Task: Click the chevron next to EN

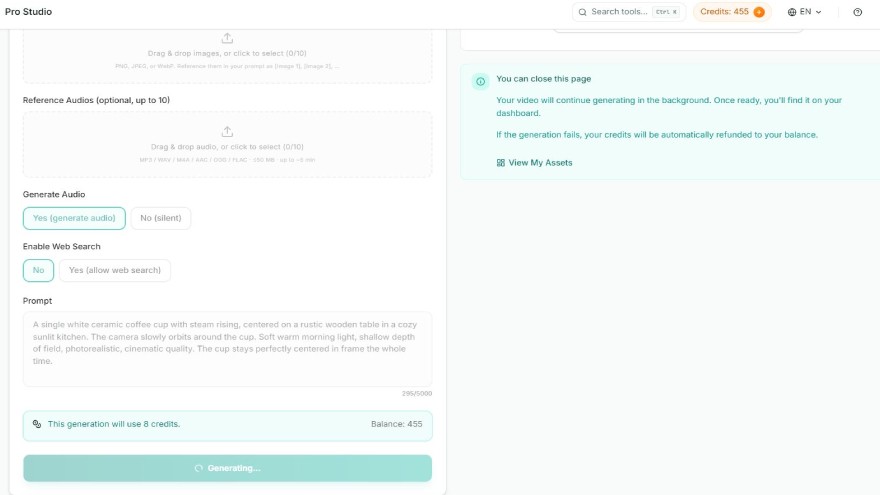Action: [x=818, y=12]
